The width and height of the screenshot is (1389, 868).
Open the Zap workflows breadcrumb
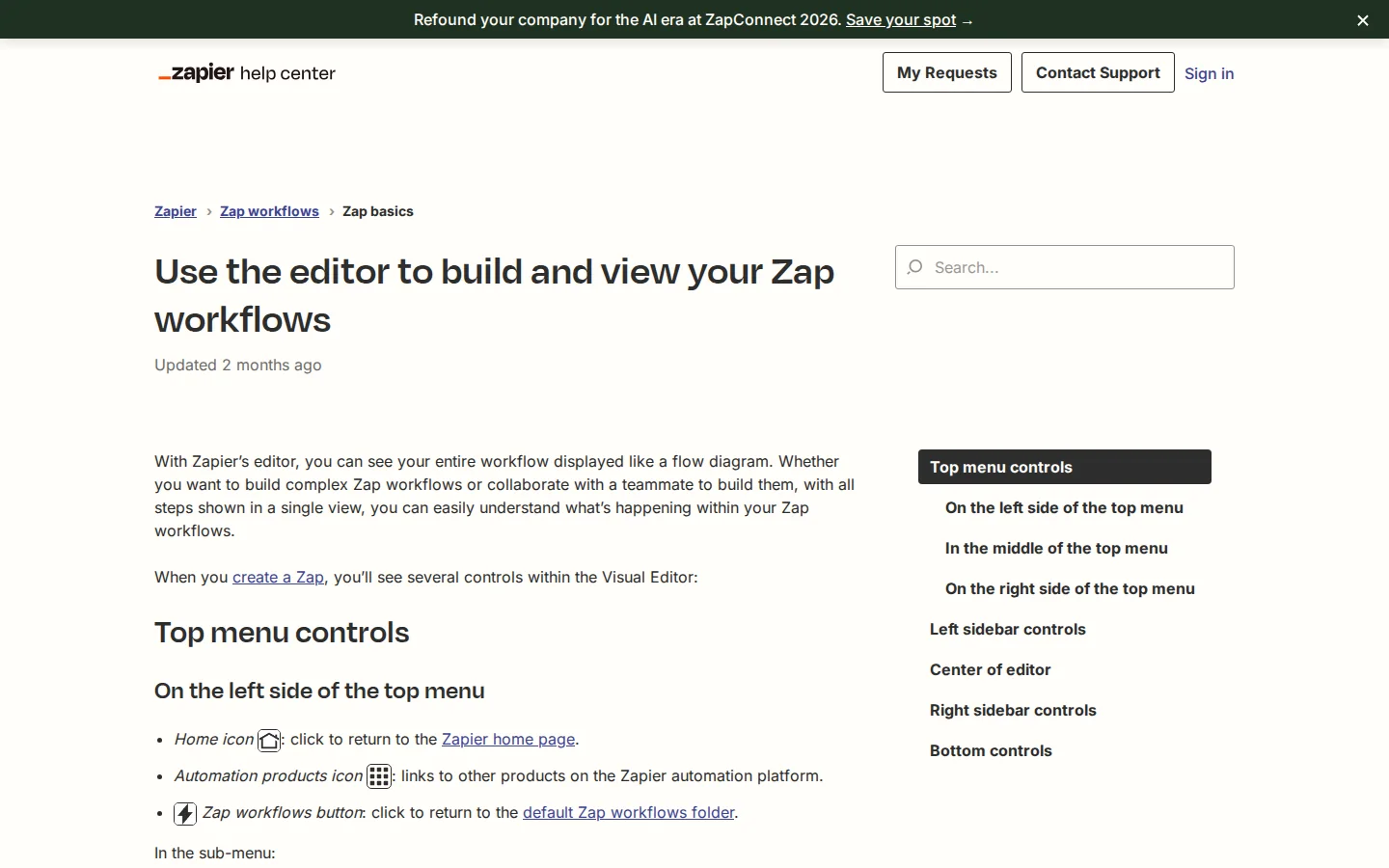269,211
